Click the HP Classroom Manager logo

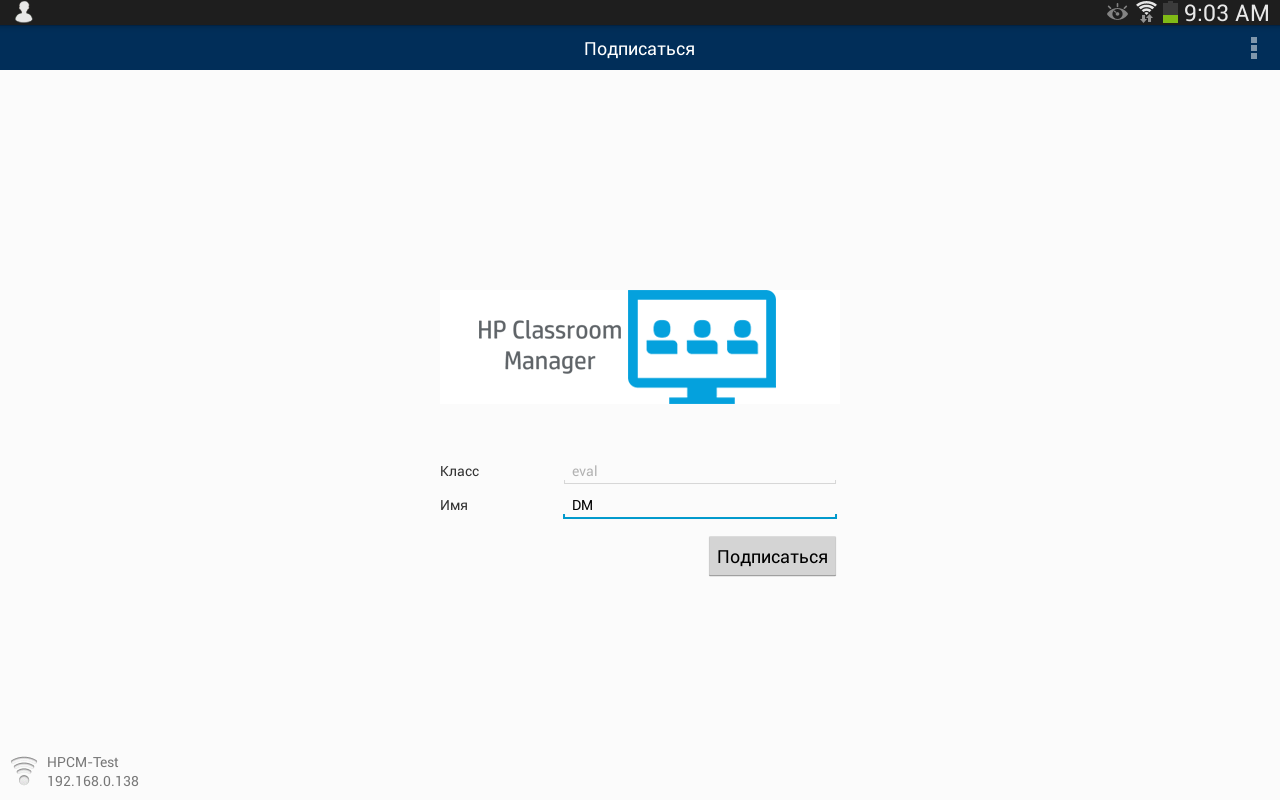tap(640, 347)
